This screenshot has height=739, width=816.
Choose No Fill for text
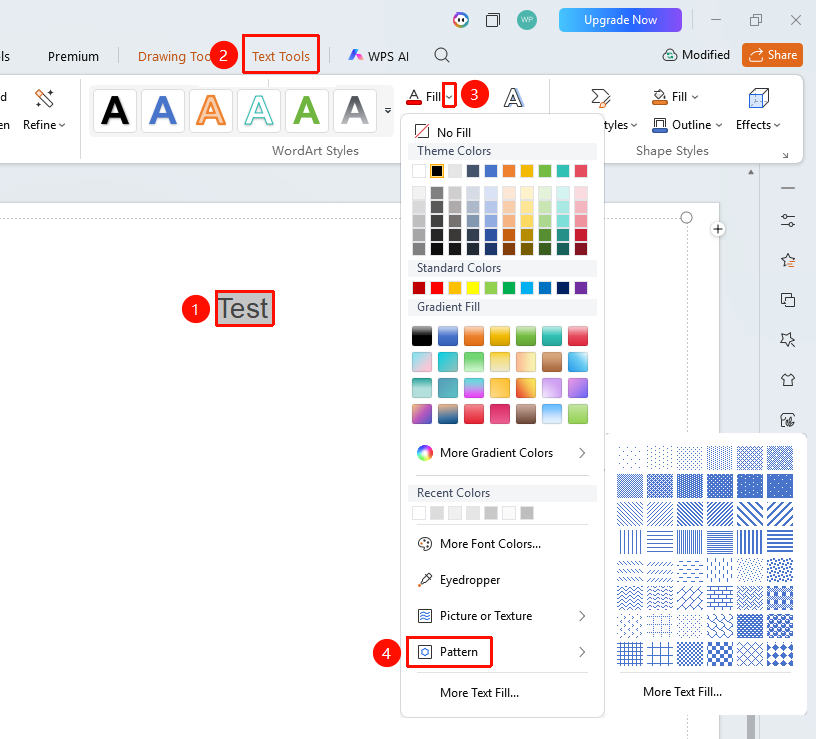(x=443, y=132)
